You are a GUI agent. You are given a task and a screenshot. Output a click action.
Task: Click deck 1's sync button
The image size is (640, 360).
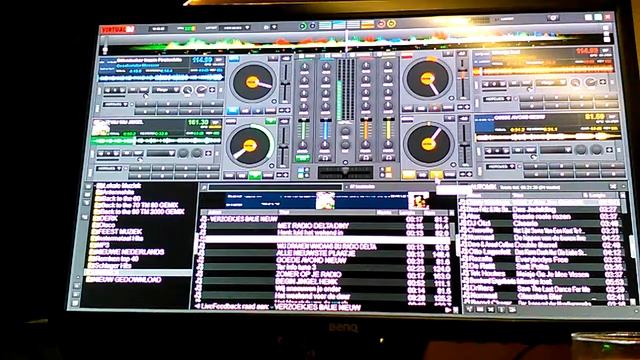tap(271, 110)
